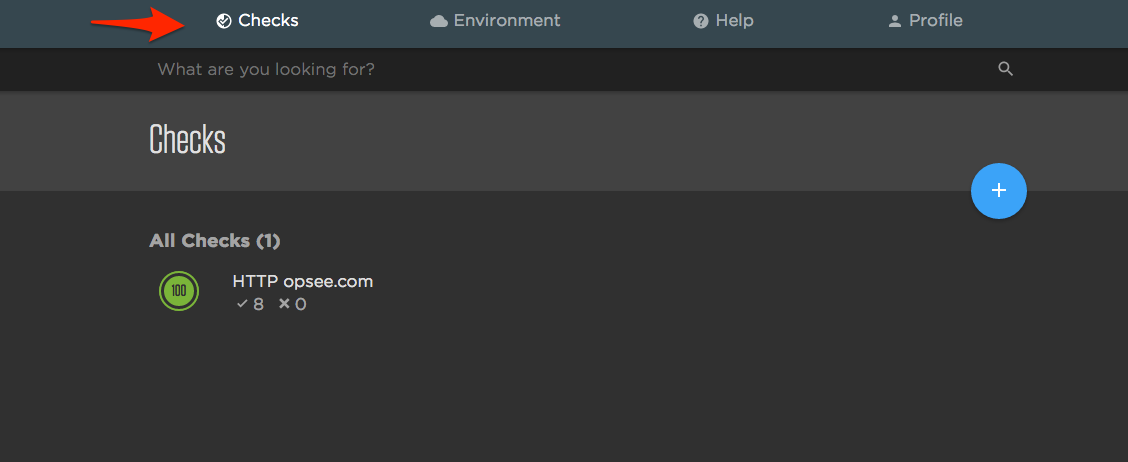Viewport: 1128px width, 462px height.
Task: Click the passing count number 8
Action: [258, 304]
